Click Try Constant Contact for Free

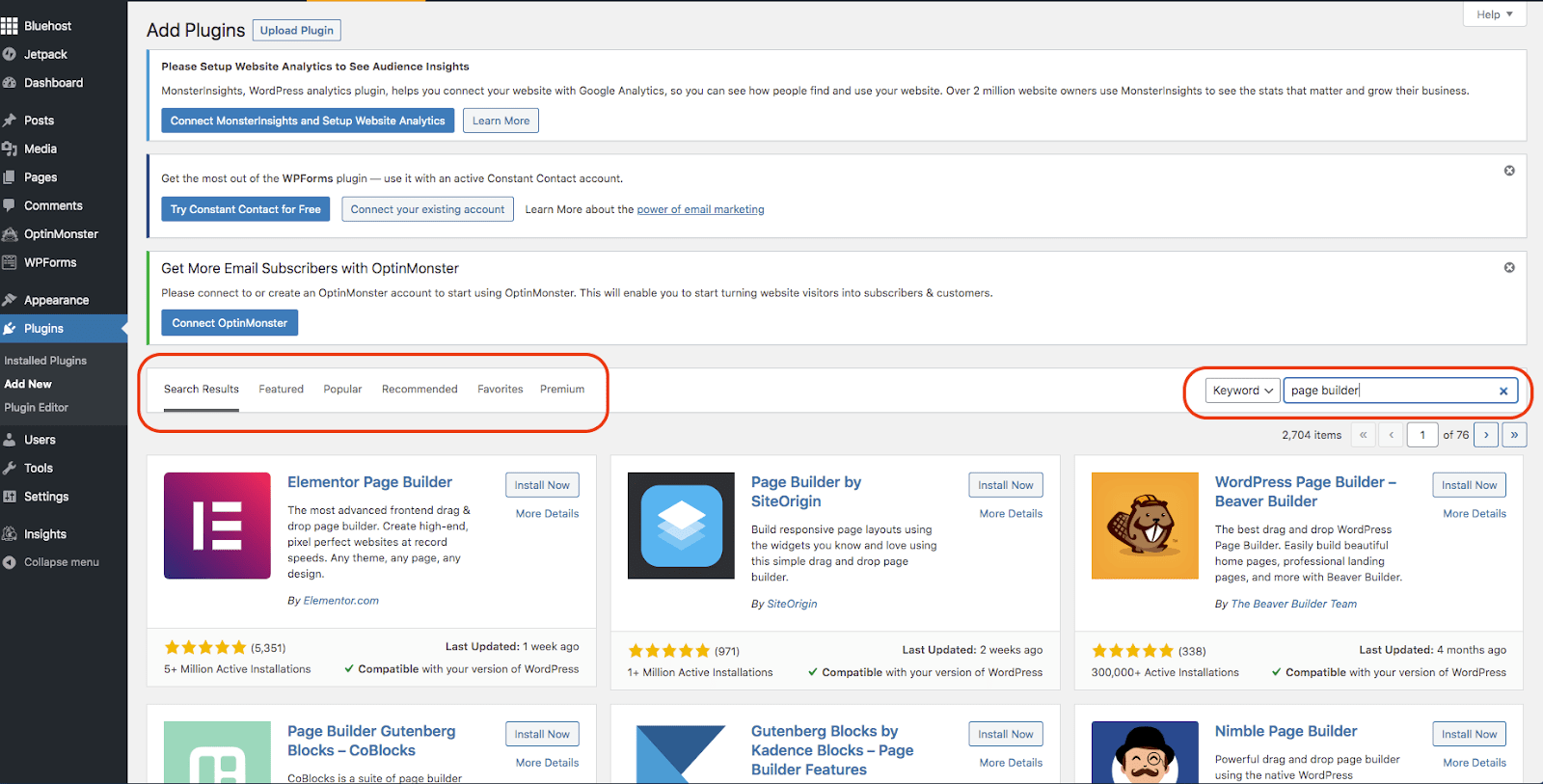click(246, 209)
